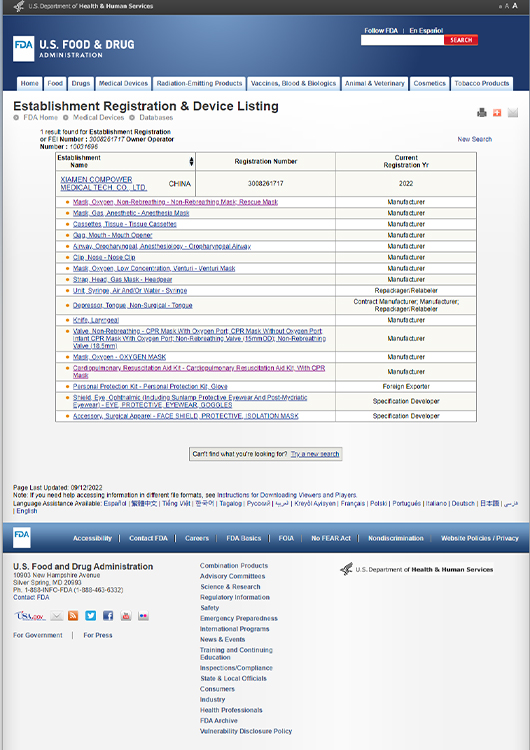
Task: Click the FDA logo in footer bar
Action: [x=22, y=537]
